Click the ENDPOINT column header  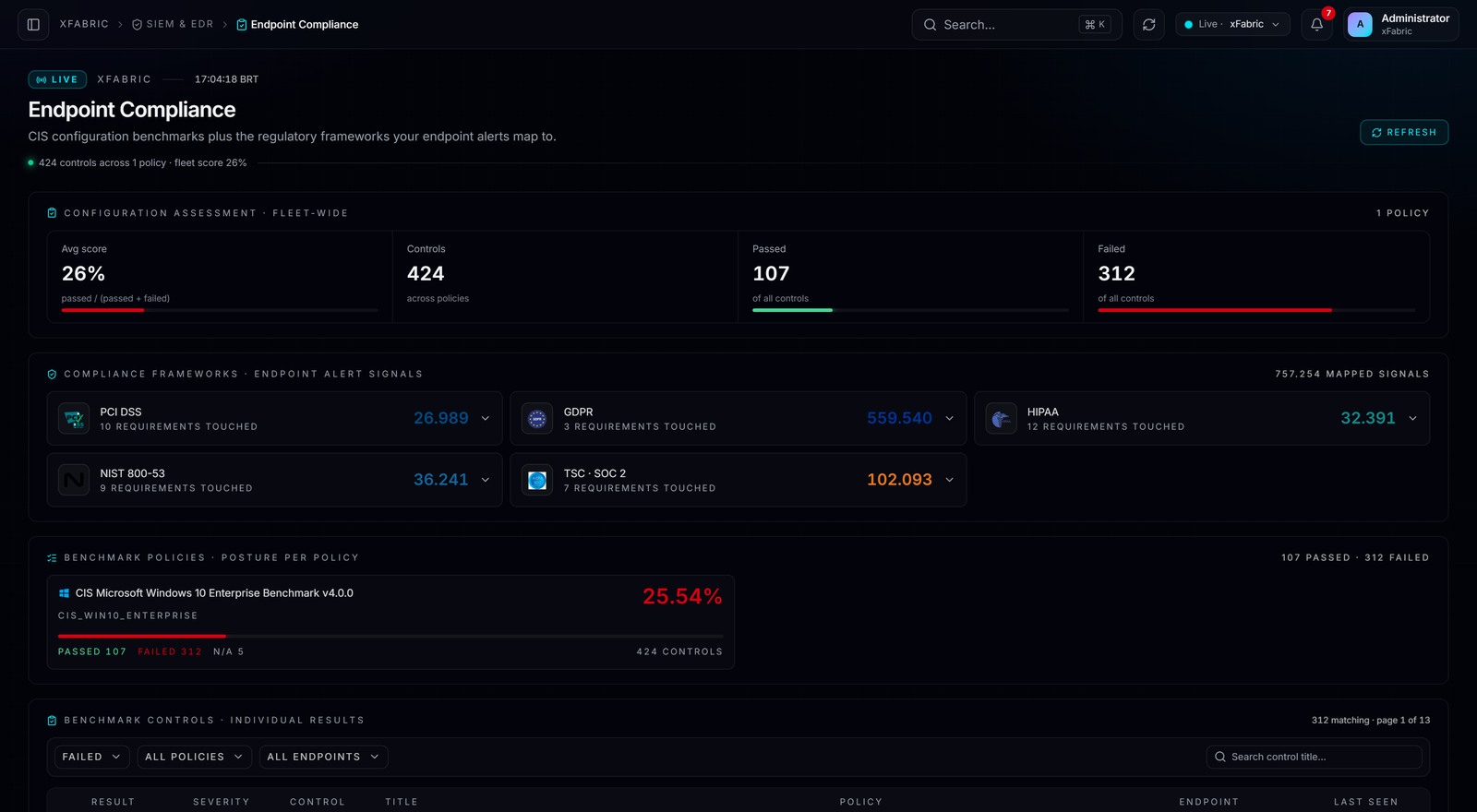[x=1208, y=803]
